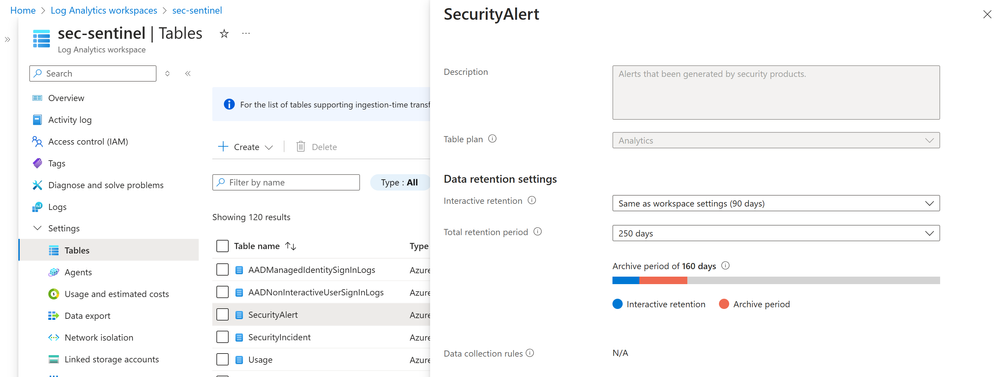Click the Data collection rules info icon
Image resolution: width=999 pixels, height=377 pixels.
click(530, 353)
